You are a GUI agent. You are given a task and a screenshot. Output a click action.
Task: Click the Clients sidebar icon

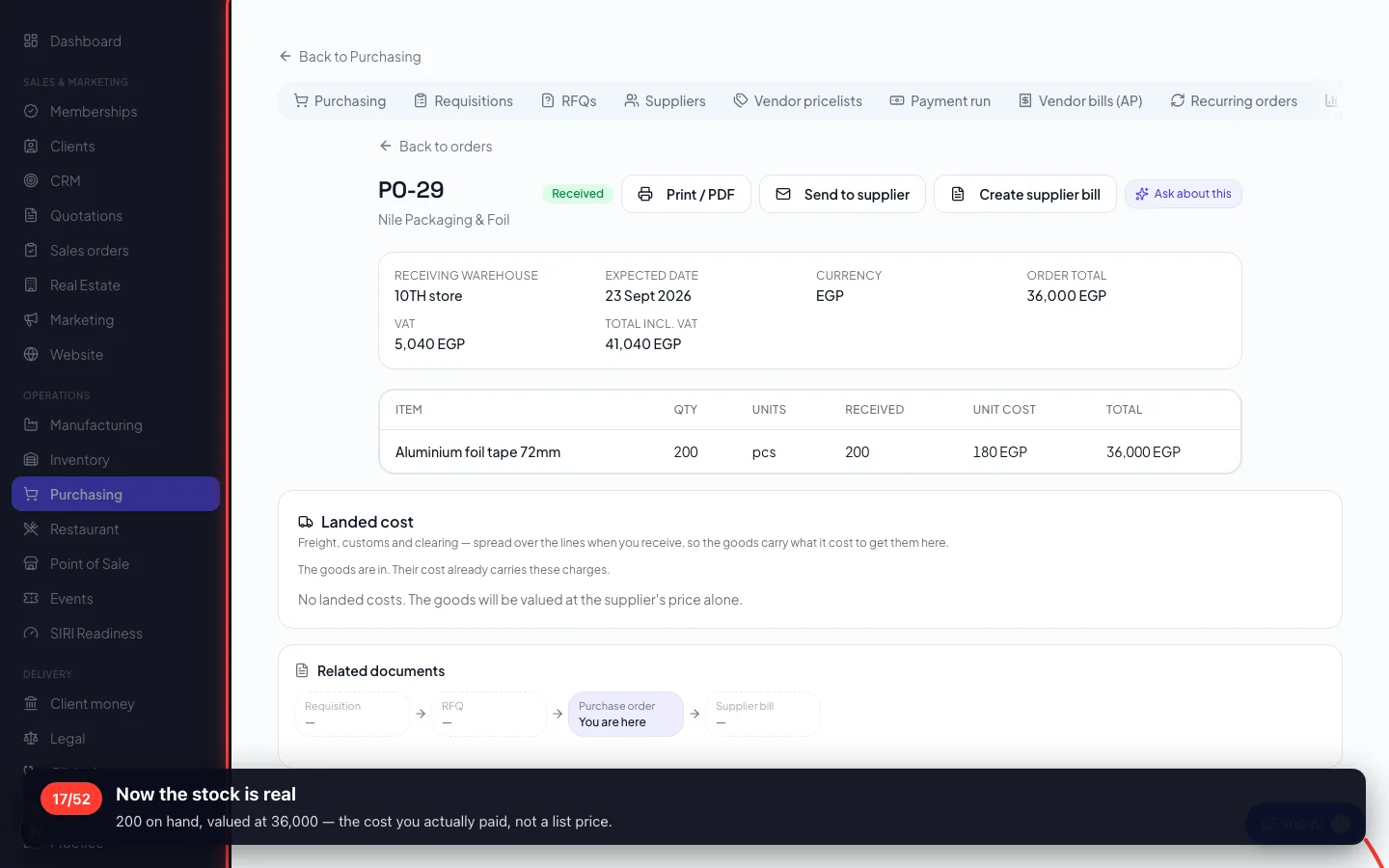coord(31,146)
